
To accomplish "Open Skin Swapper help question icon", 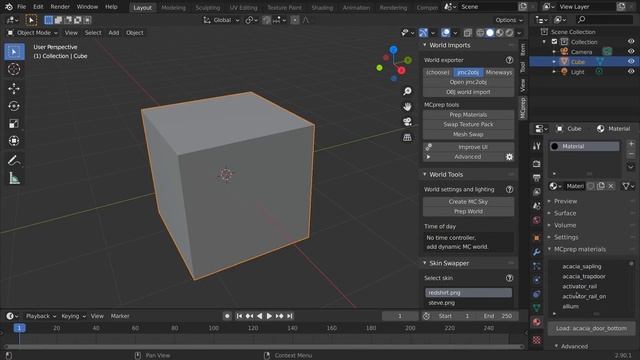I will [509, 278].
